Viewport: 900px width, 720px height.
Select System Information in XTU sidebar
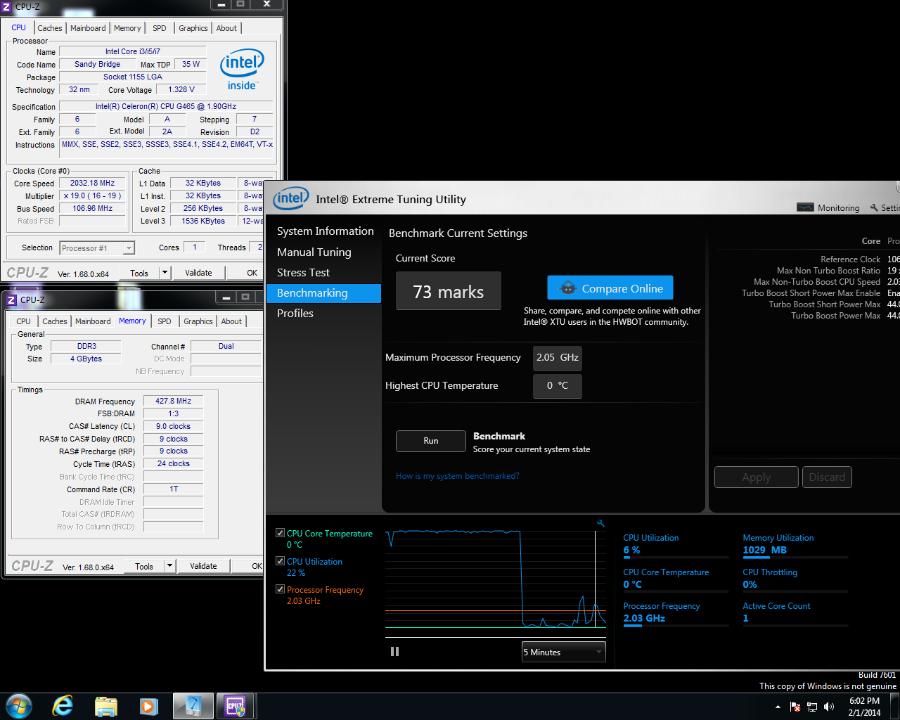coord(325,231)
